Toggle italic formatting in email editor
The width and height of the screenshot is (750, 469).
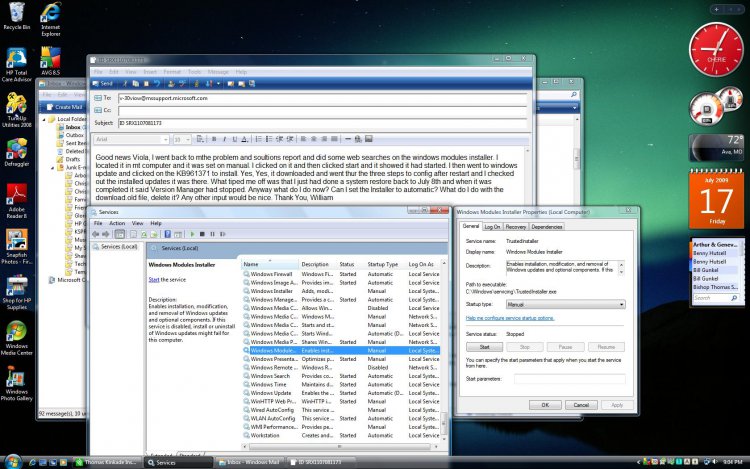point(224,139)
